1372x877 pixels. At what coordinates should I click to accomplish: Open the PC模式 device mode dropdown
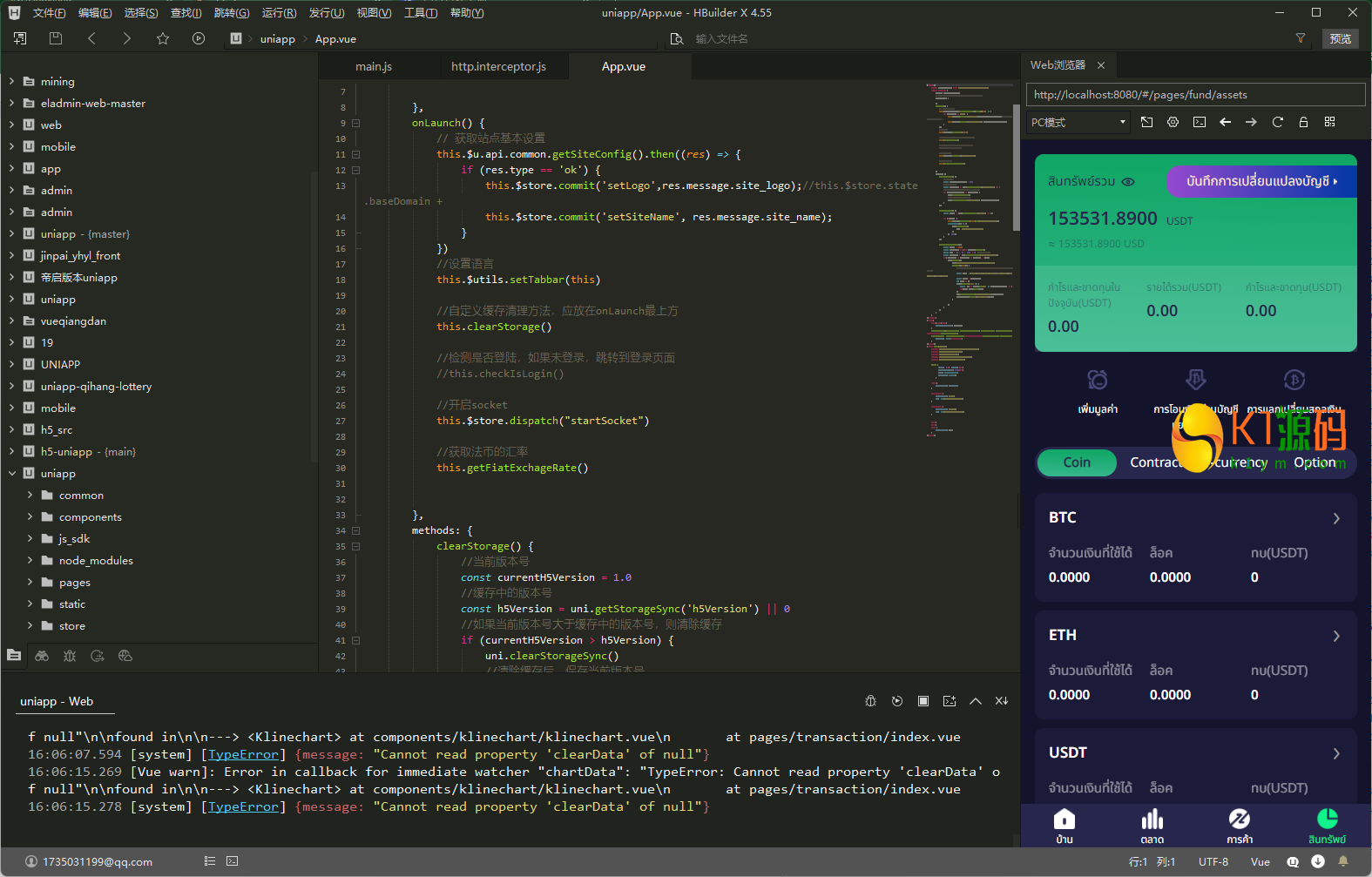1078,122
